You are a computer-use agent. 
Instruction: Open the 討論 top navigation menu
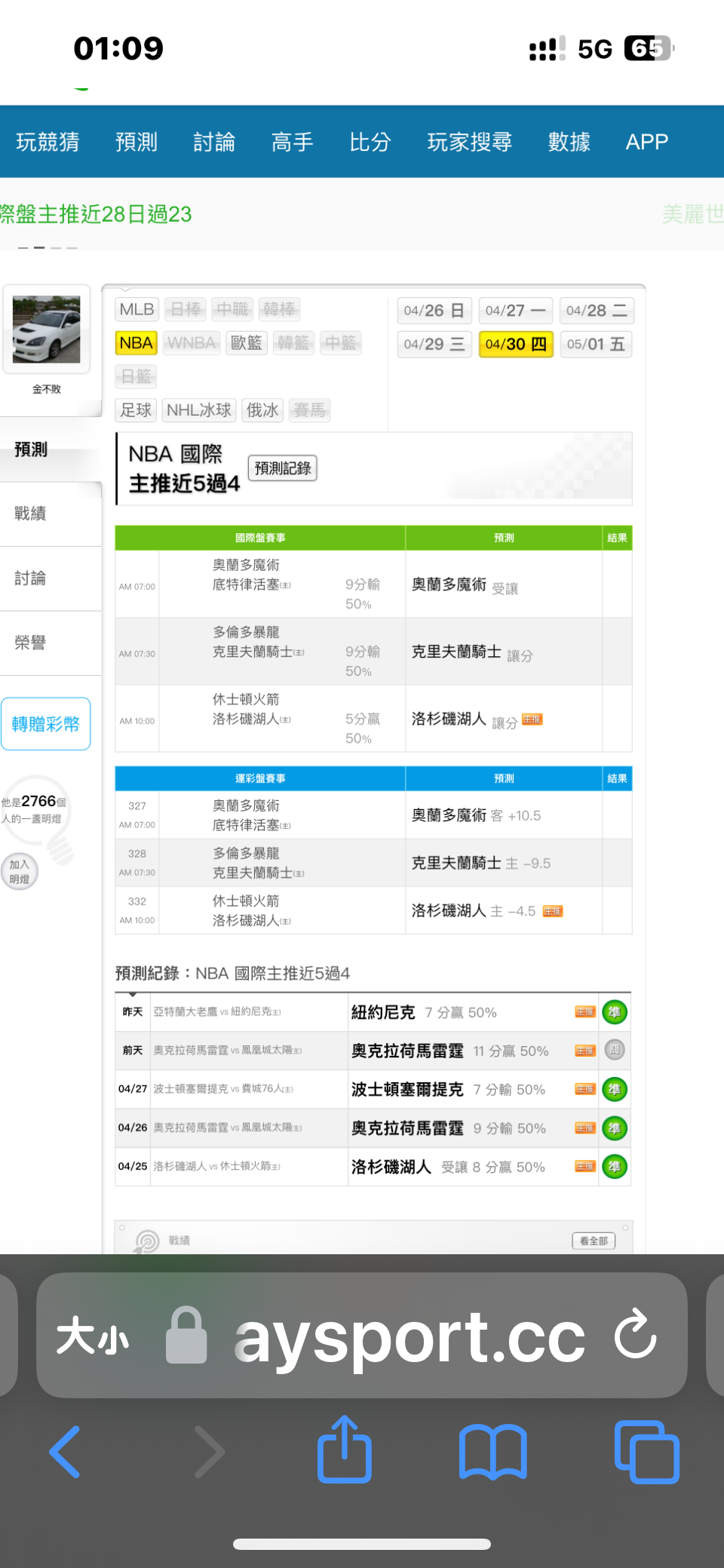point(214,142)
